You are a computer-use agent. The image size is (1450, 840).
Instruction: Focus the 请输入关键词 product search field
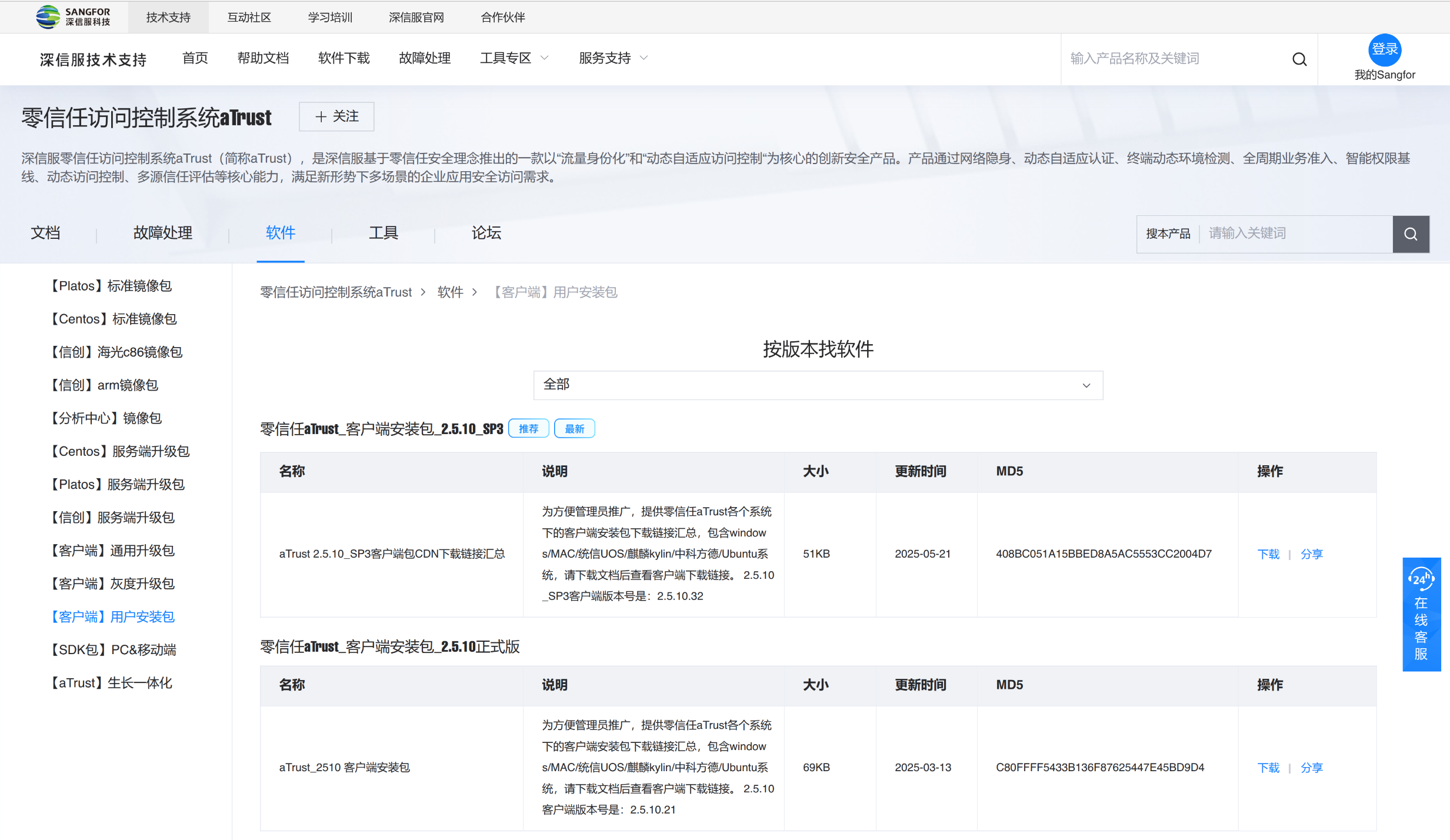click(x=1296, y=234)
